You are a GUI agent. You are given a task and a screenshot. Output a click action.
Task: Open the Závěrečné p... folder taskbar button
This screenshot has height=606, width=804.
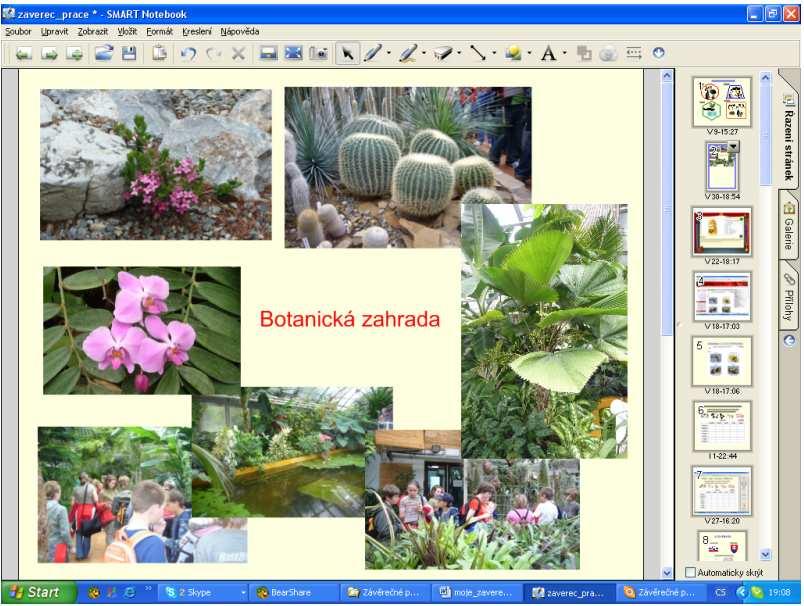(x=385, y=593)
